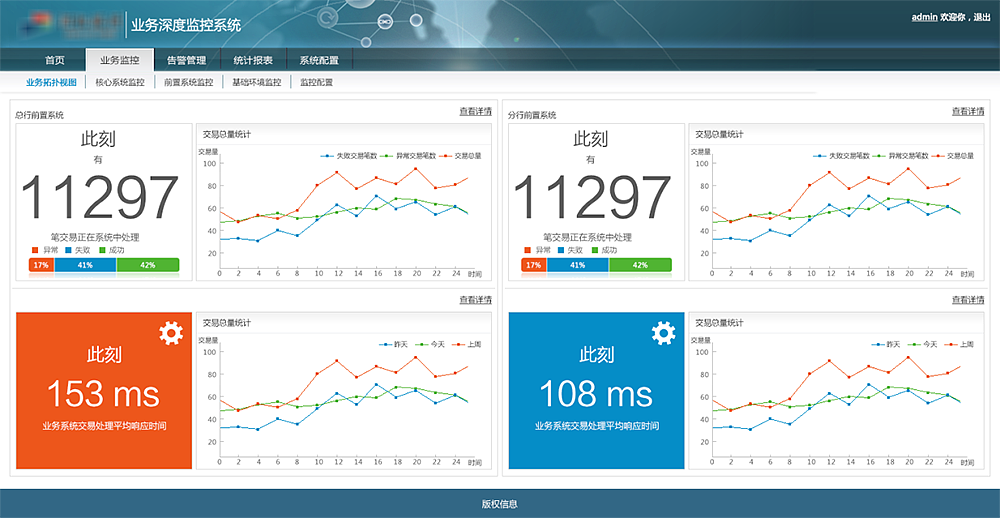Viewport: 1000px width, 518px height.
Task: Toggle 今天 legend in chart beside 153 ms
Action: point(430,344)
